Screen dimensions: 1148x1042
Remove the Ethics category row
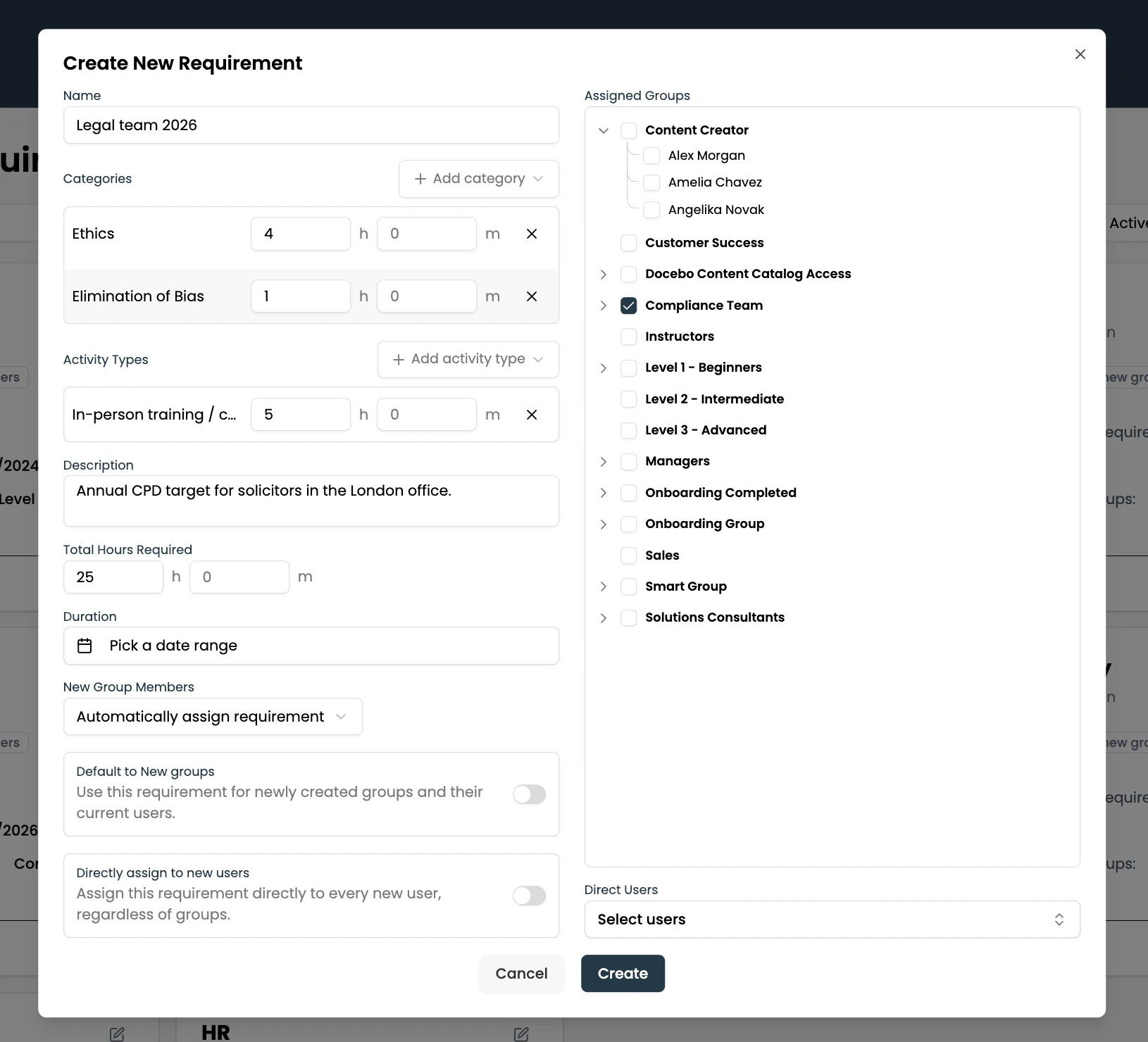(532, 234)
